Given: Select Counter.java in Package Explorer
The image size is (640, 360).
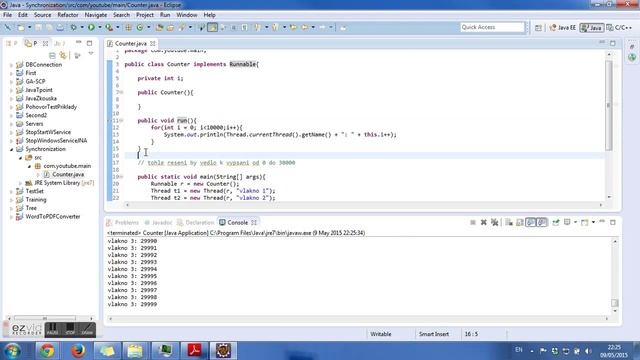Looking at the screenshot, I should coord(64,174).
